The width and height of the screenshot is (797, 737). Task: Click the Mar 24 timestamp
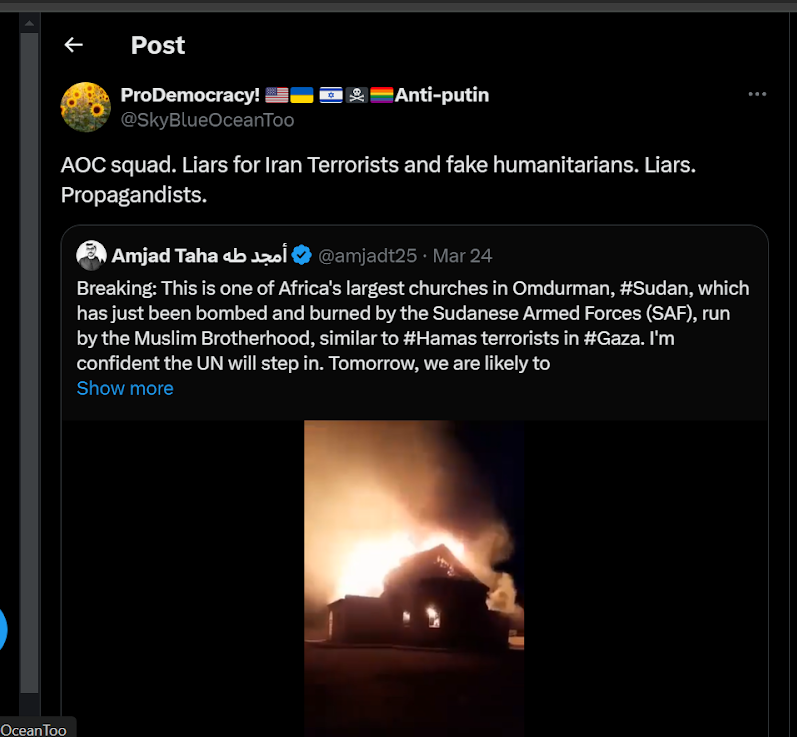pos(462,255)
